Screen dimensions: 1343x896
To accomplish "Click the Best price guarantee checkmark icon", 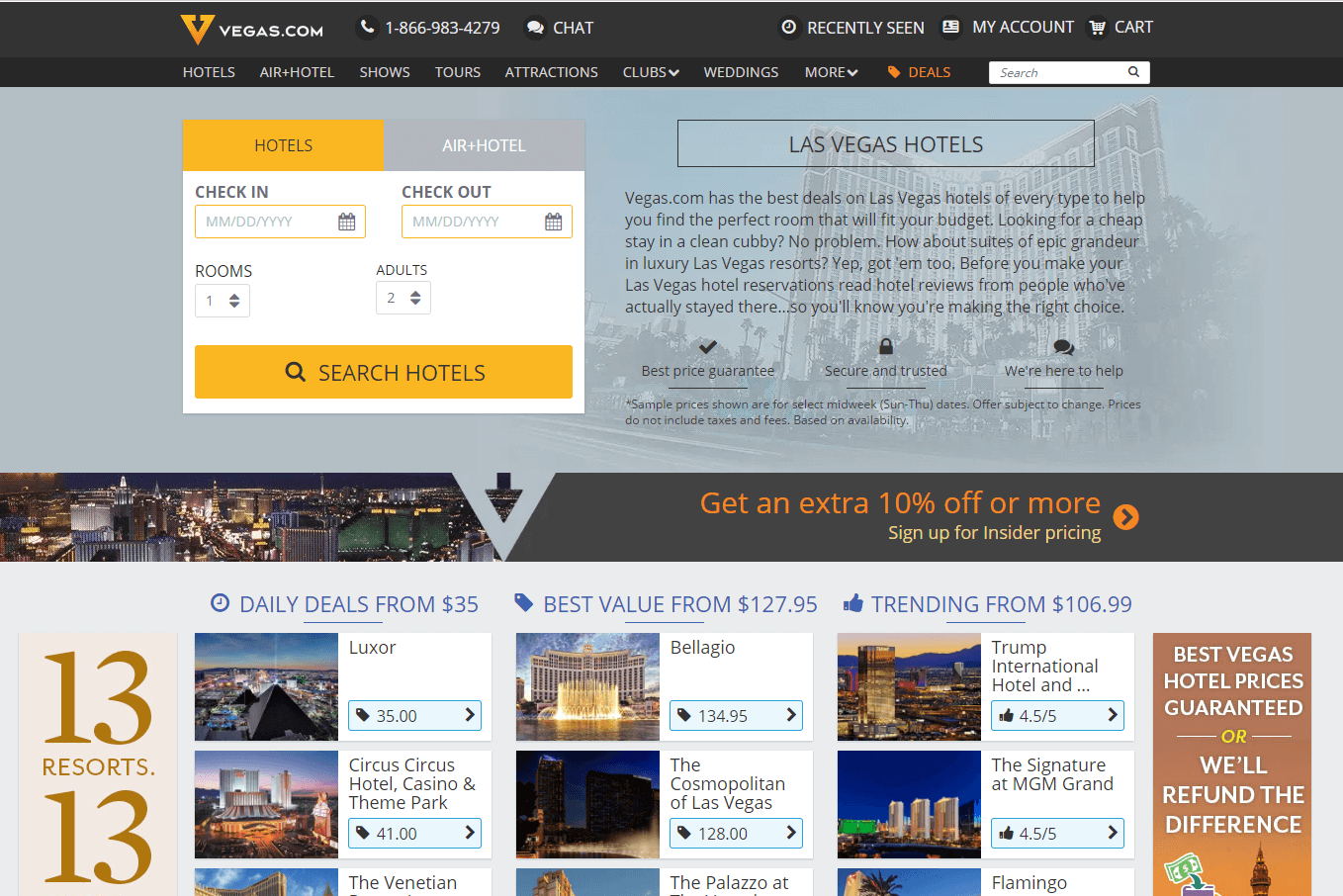I will [708, 347].
